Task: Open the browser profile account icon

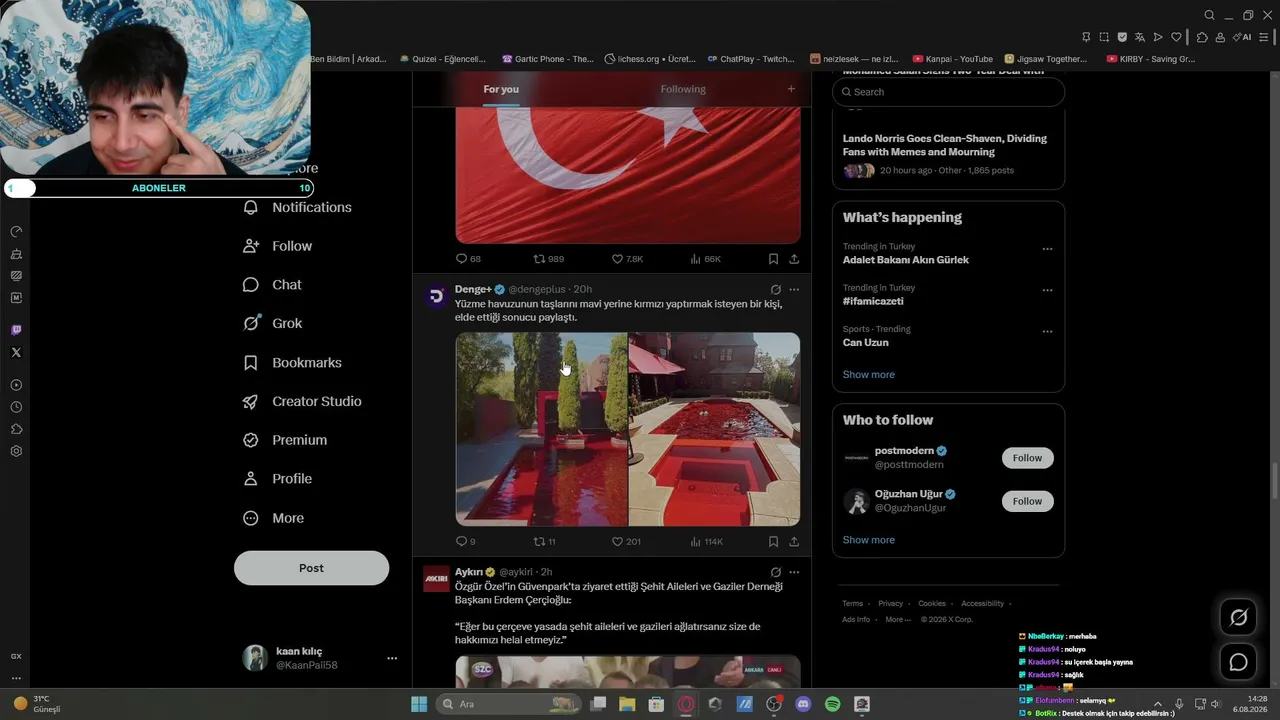Action: 1220,37
